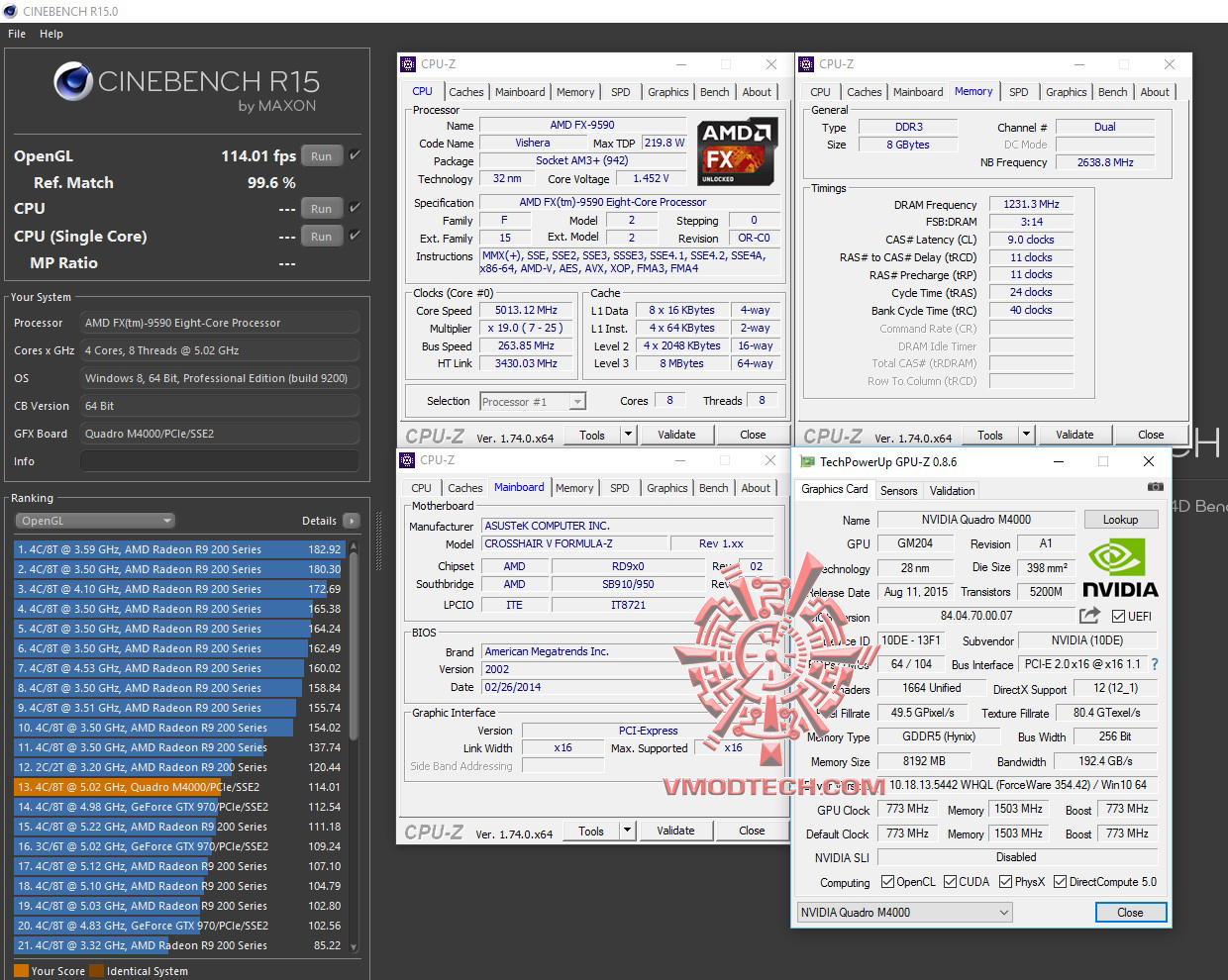
Task: Click the GPU-Z screenshot camera icon
Action: point(1155,487)
